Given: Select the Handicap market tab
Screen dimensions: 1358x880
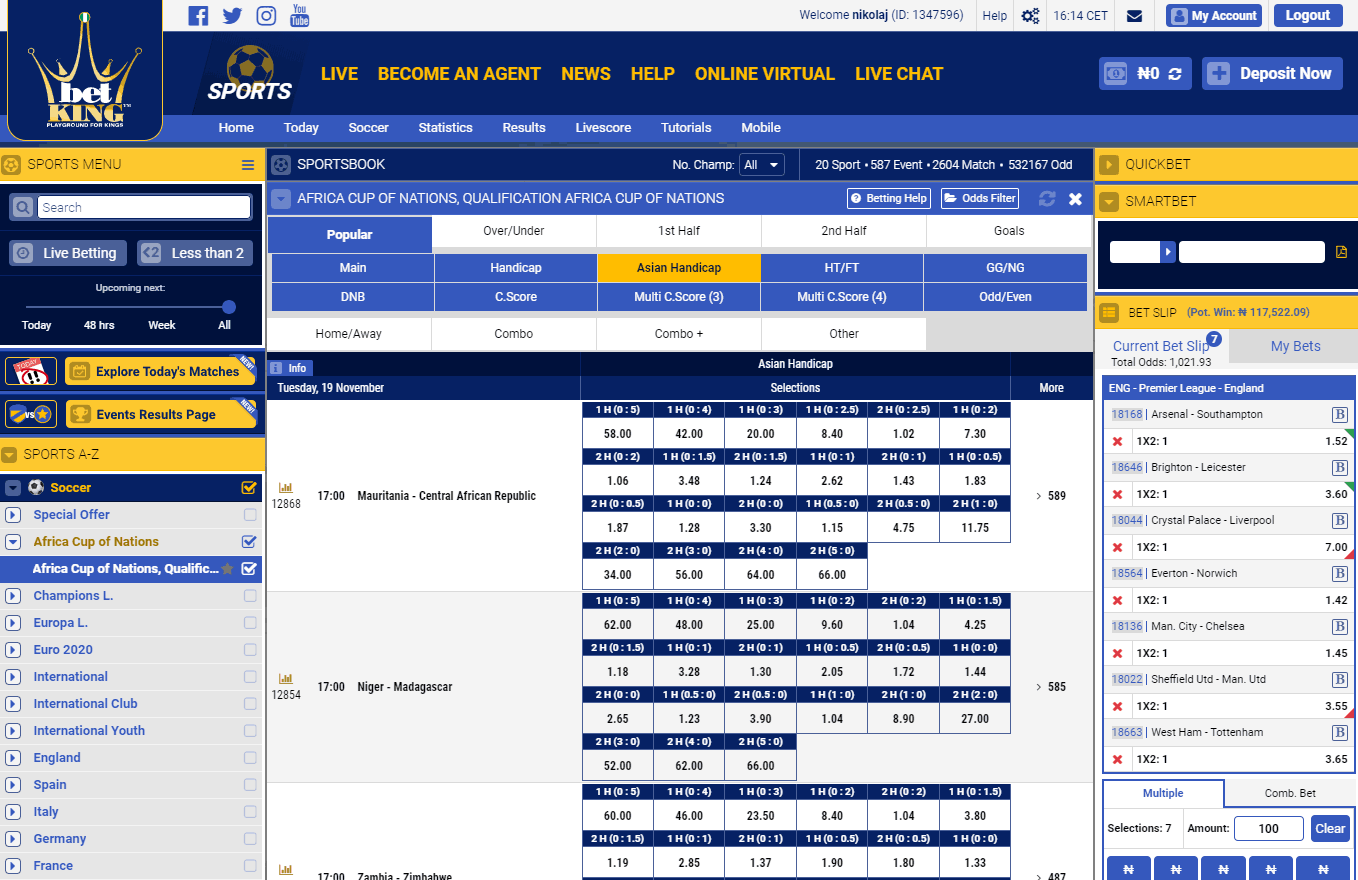Looking at the screenshot, I should tap(516, 268).
